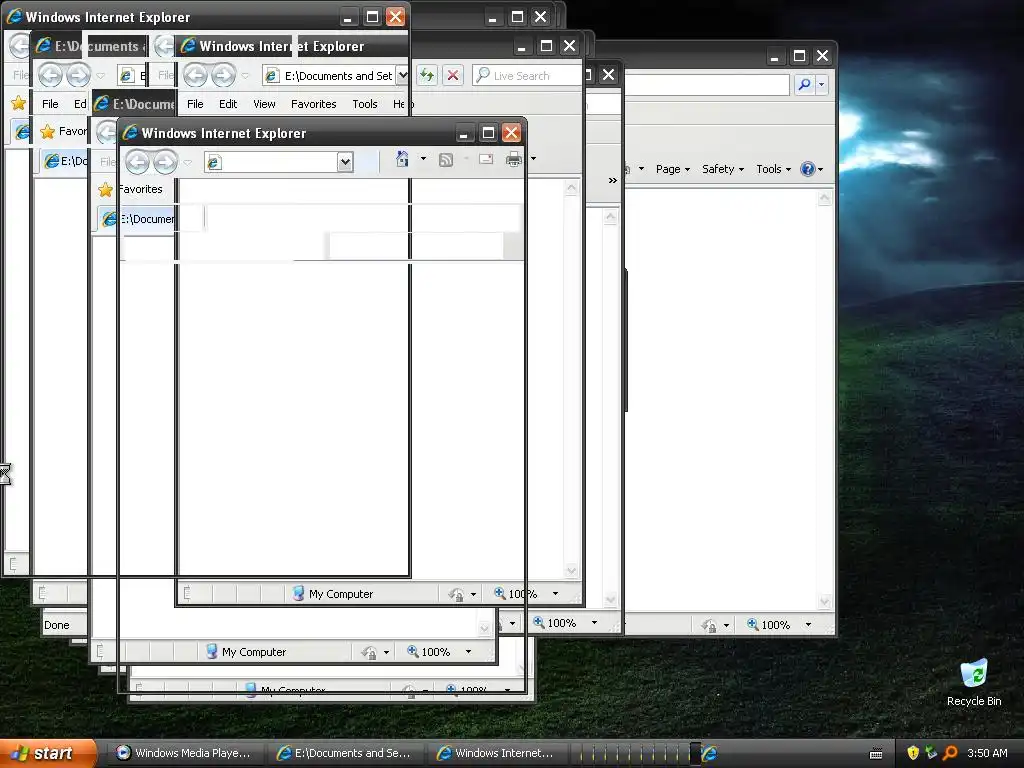Screen dimensions: 1024x768
Task: Open the Feeds icon in the front window toolbar
Action: 445,159
